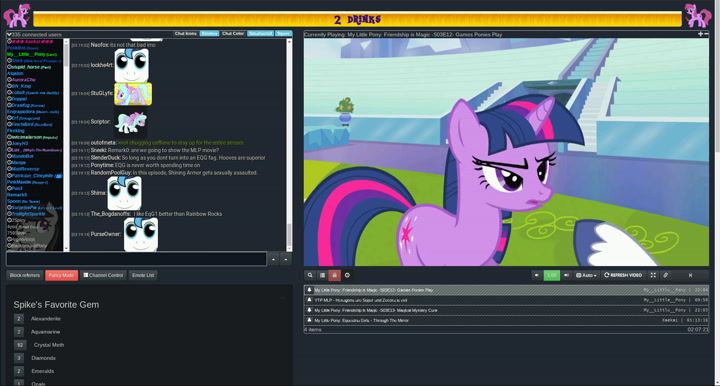This screenshot has height=386, width=720.
Task: Toggle the Spoilers chat option
Action: (x=283, y=34)
